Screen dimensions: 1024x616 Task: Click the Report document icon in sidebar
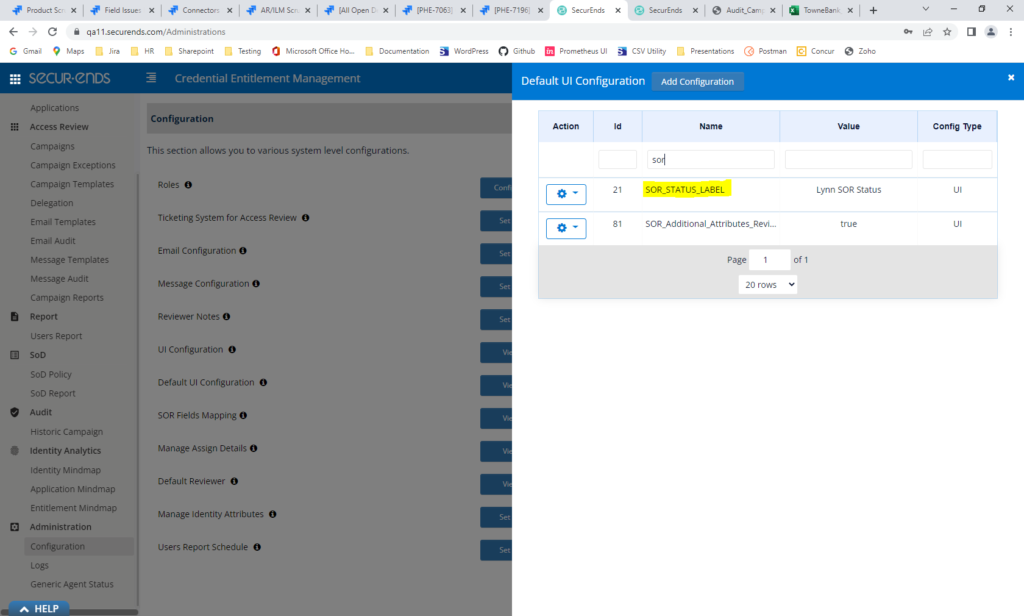point(14,317)
